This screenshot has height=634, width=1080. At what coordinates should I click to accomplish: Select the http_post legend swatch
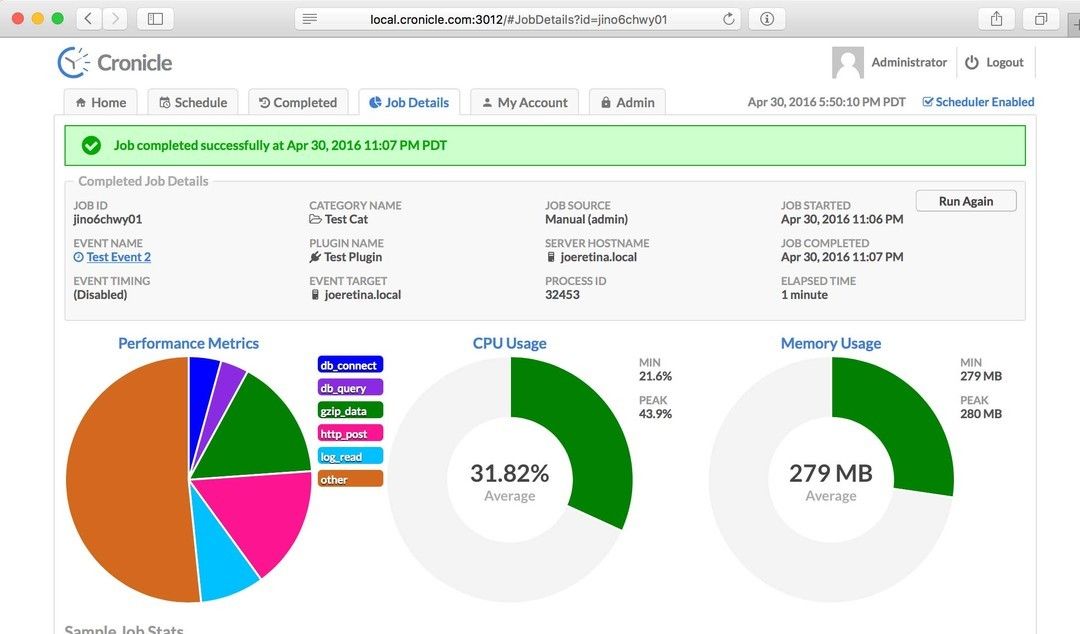point(350,434)
